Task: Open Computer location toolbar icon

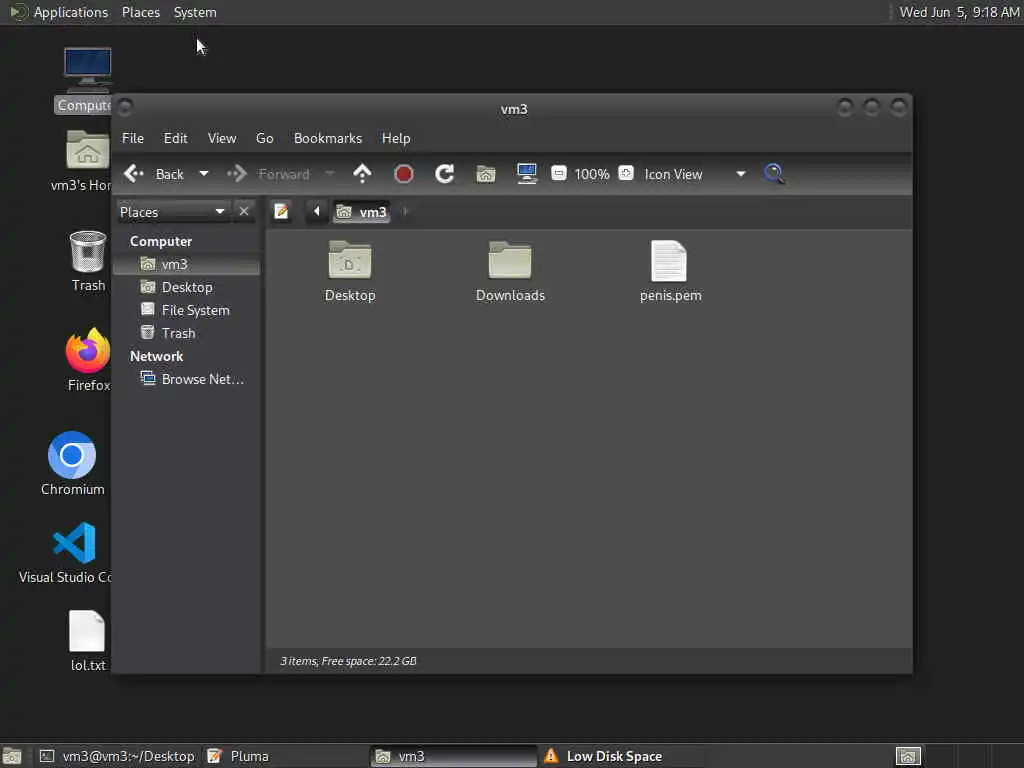Action: pos(526,174)
